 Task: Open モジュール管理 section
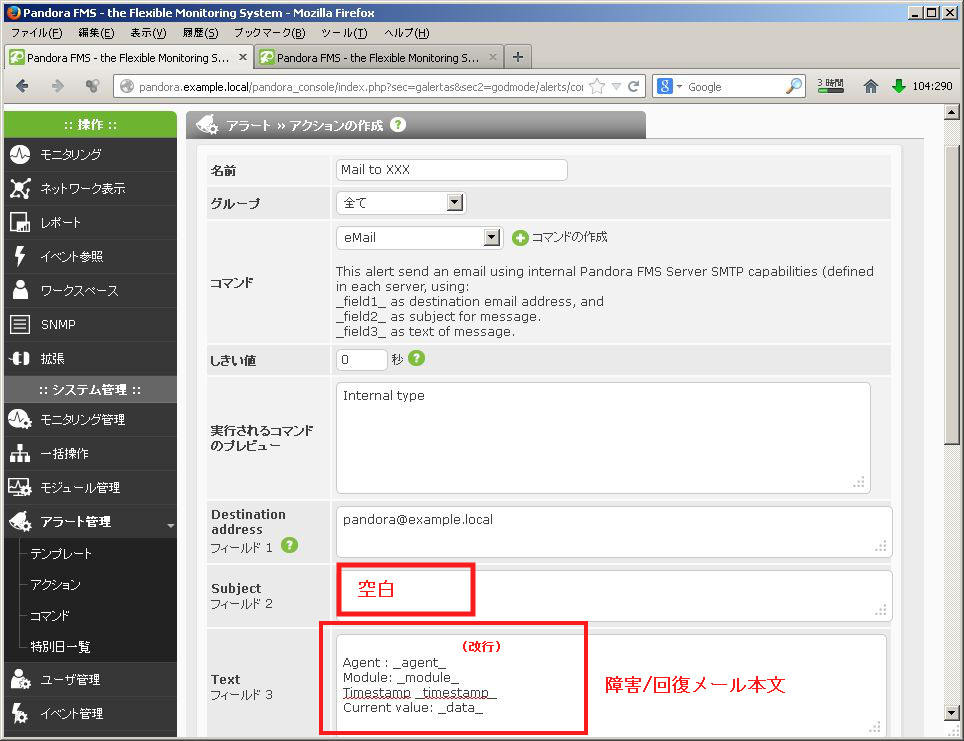pos(90,488)
